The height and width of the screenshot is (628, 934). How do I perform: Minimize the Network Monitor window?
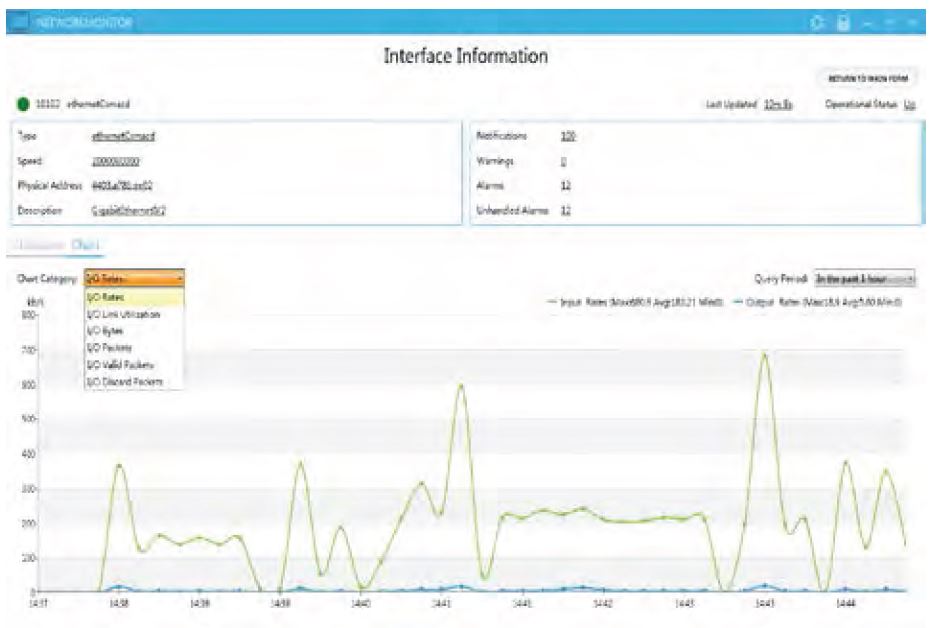click(x=867, y=21)
